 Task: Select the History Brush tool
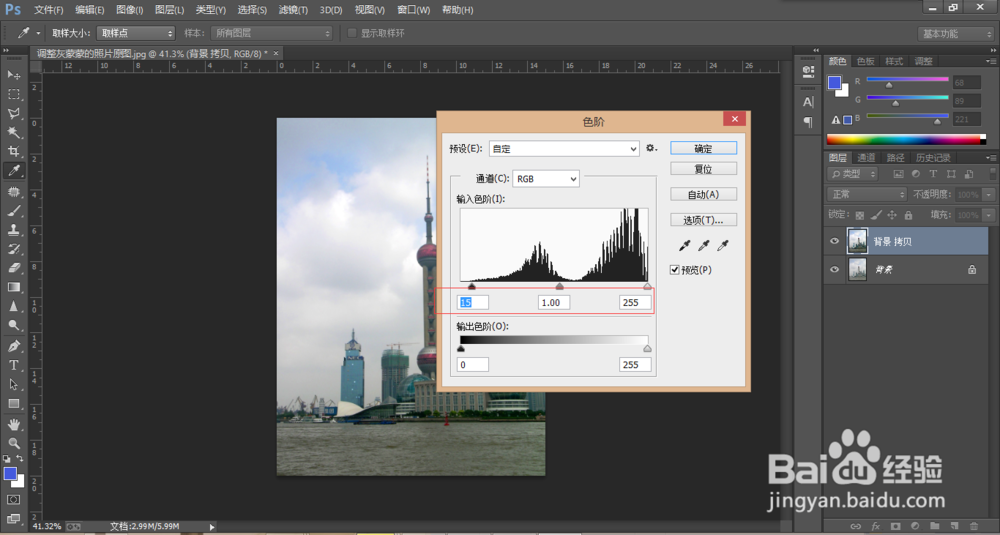[13, 249]
